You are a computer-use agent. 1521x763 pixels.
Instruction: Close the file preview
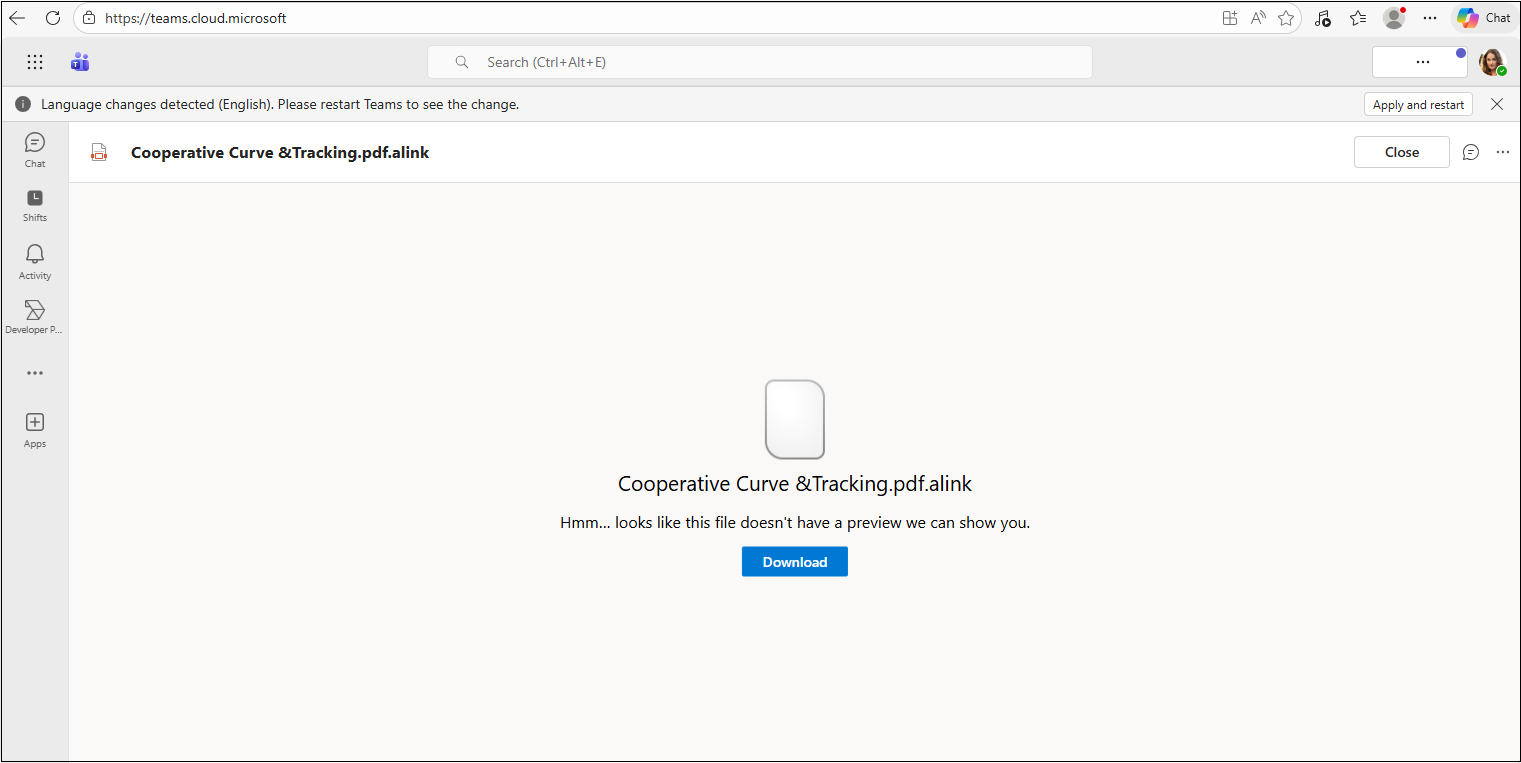1401,152
